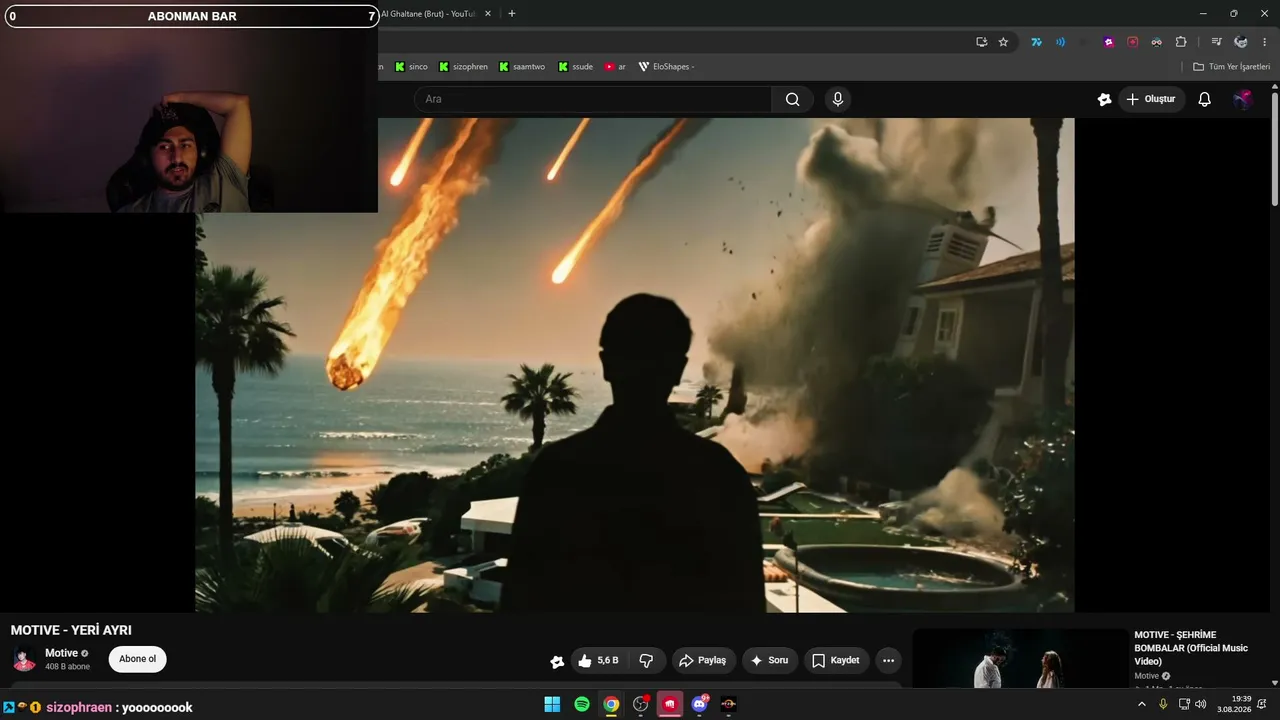1280x720 pixels.
Task: Open the media controls music-note icon
Action: [1216, 42]
